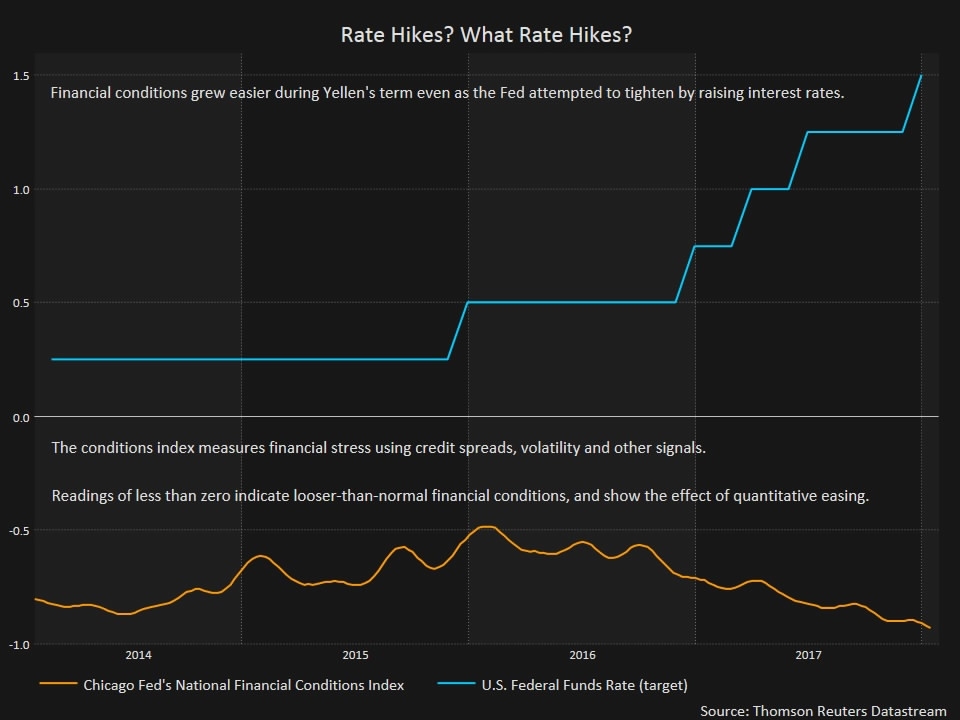Viewport: 960px width, 720px height.
Task: Click the "Readings of less than zero" annotation
Action: [460, 496]
